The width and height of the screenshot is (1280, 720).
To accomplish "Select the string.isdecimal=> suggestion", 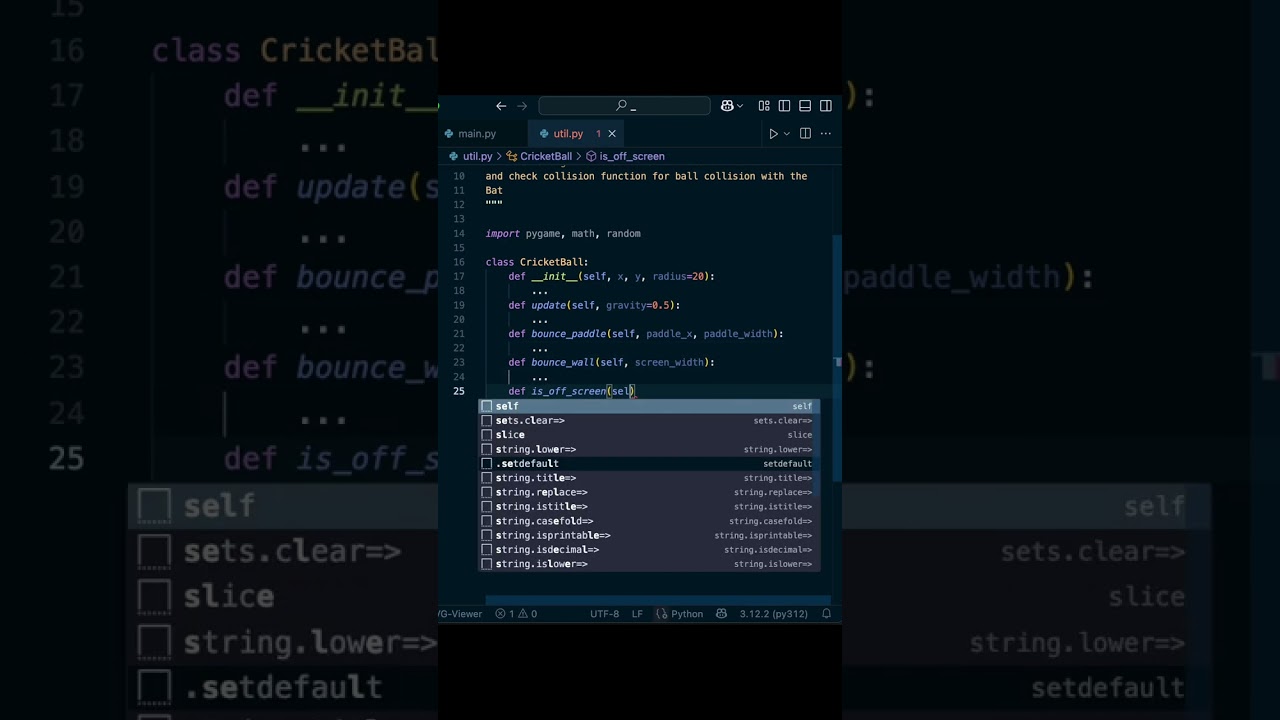I will 650,550.
